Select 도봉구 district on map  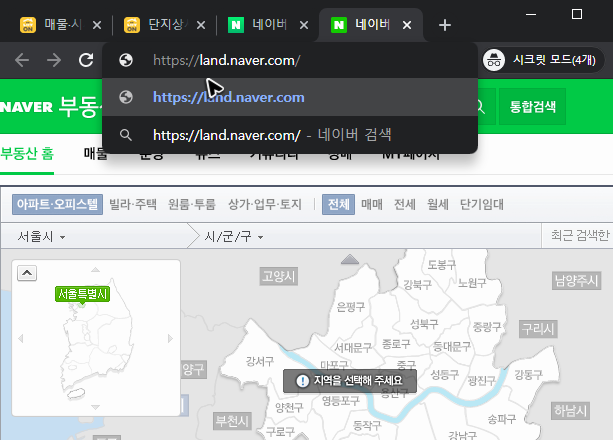pyautogui.click(x=442, y=265)
